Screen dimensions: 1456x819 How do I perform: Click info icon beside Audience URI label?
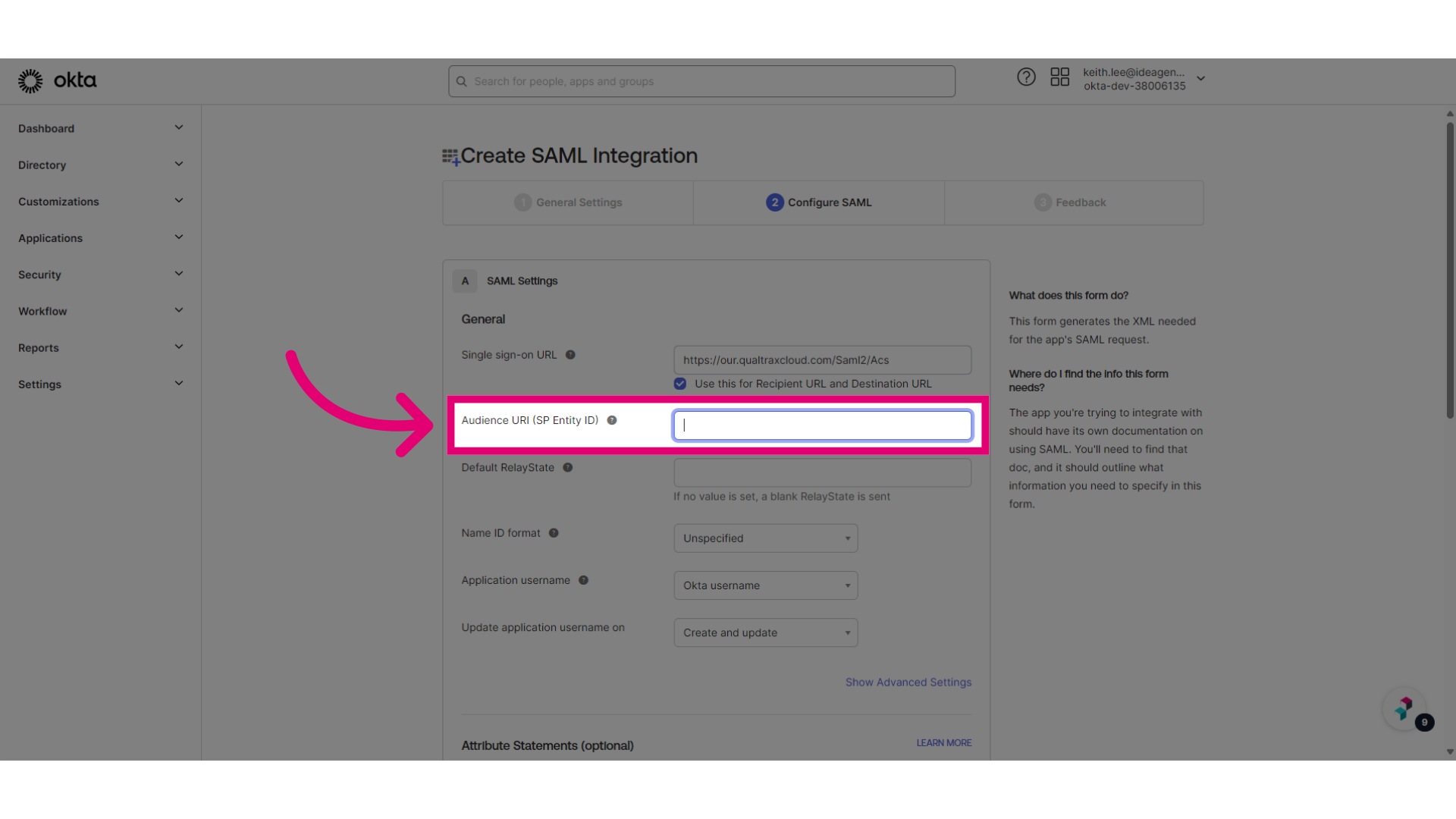[612, 420]
